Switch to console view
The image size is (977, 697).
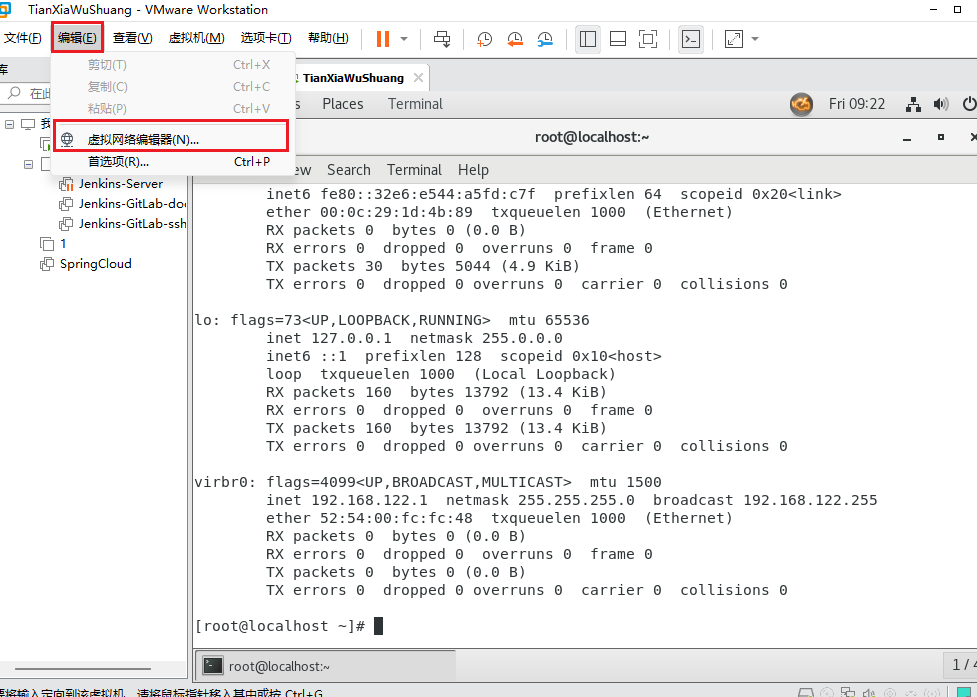pyautogui.click(x=690, y=39)
